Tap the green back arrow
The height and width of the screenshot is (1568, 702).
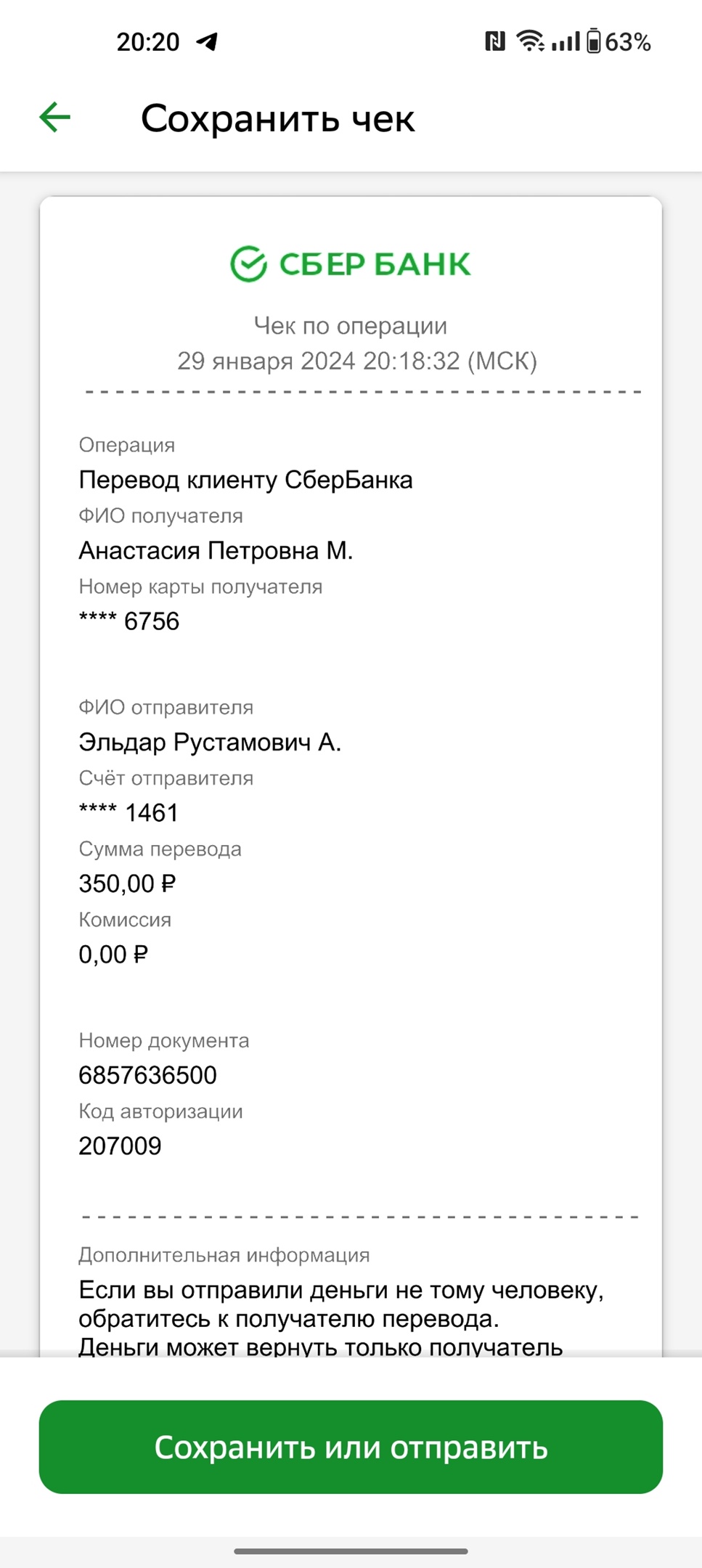[54, 117]
